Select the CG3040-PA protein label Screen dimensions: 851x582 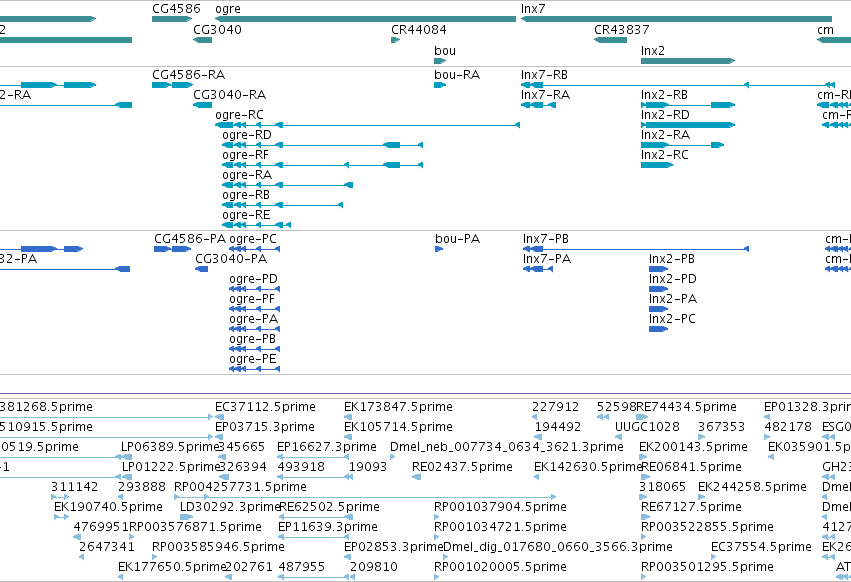pyautogui.click(x=231, y=258)
